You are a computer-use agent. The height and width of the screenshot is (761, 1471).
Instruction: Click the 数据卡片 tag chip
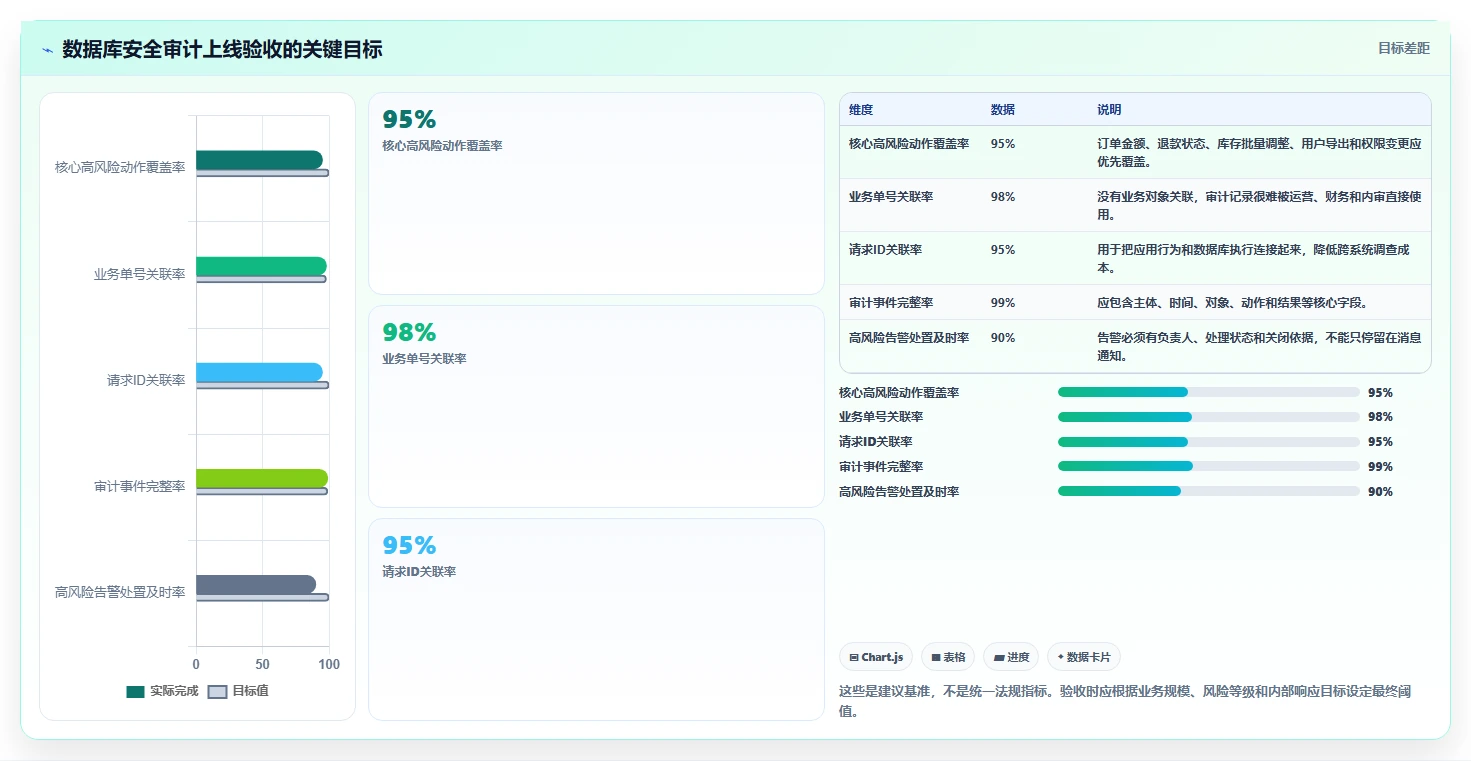pyautogui.click(x=1084, y=657)
